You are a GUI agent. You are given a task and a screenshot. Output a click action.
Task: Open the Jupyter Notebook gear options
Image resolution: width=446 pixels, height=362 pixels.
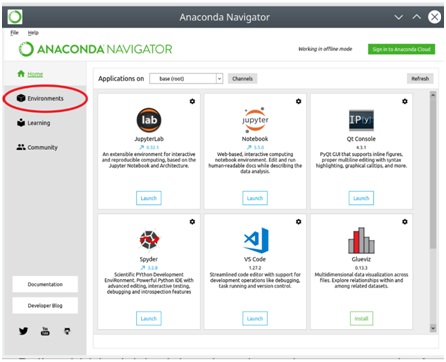click(299, 101)
